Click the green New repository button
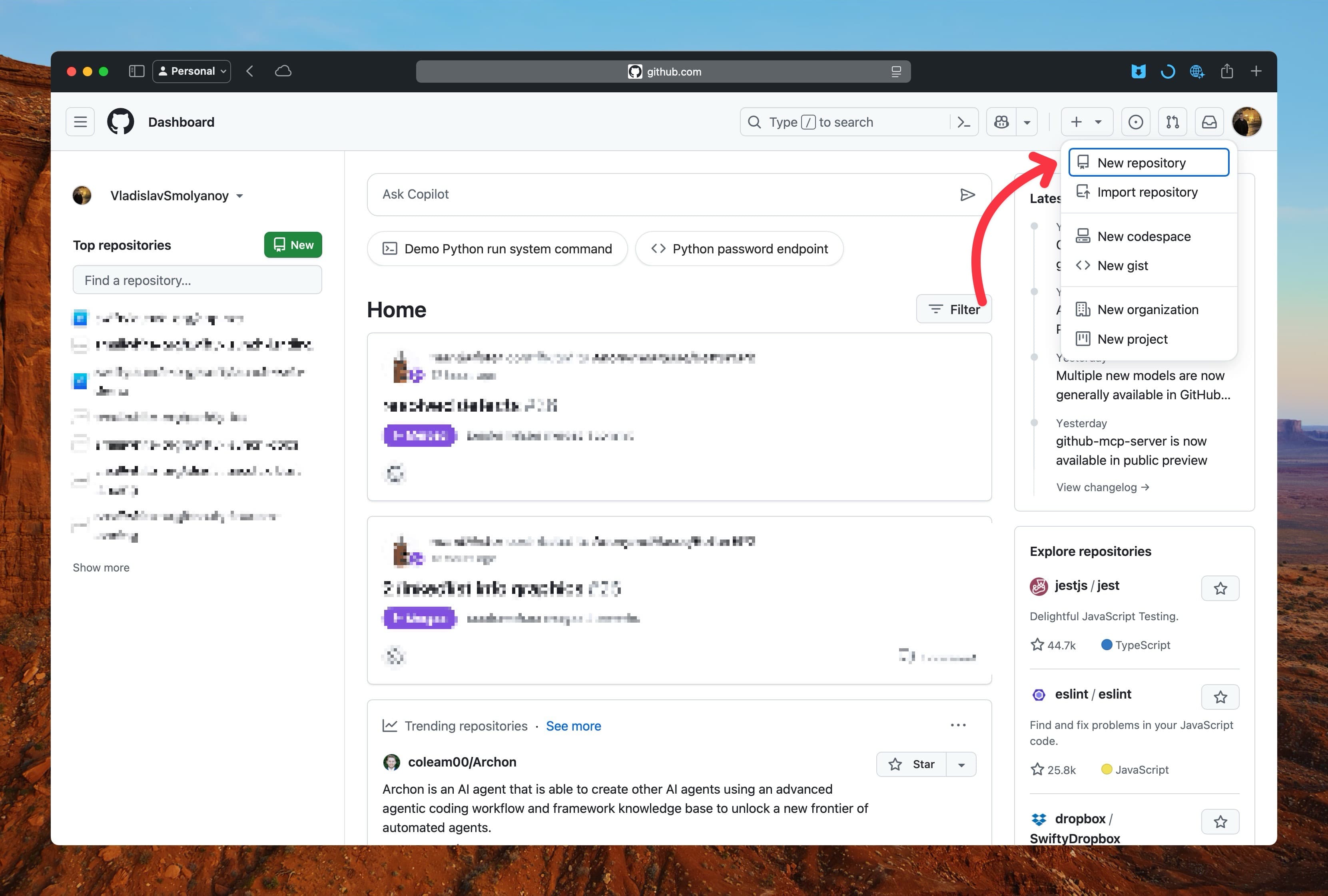The width and height of the screenshot is (1328, 896). (x=293, y=245)
